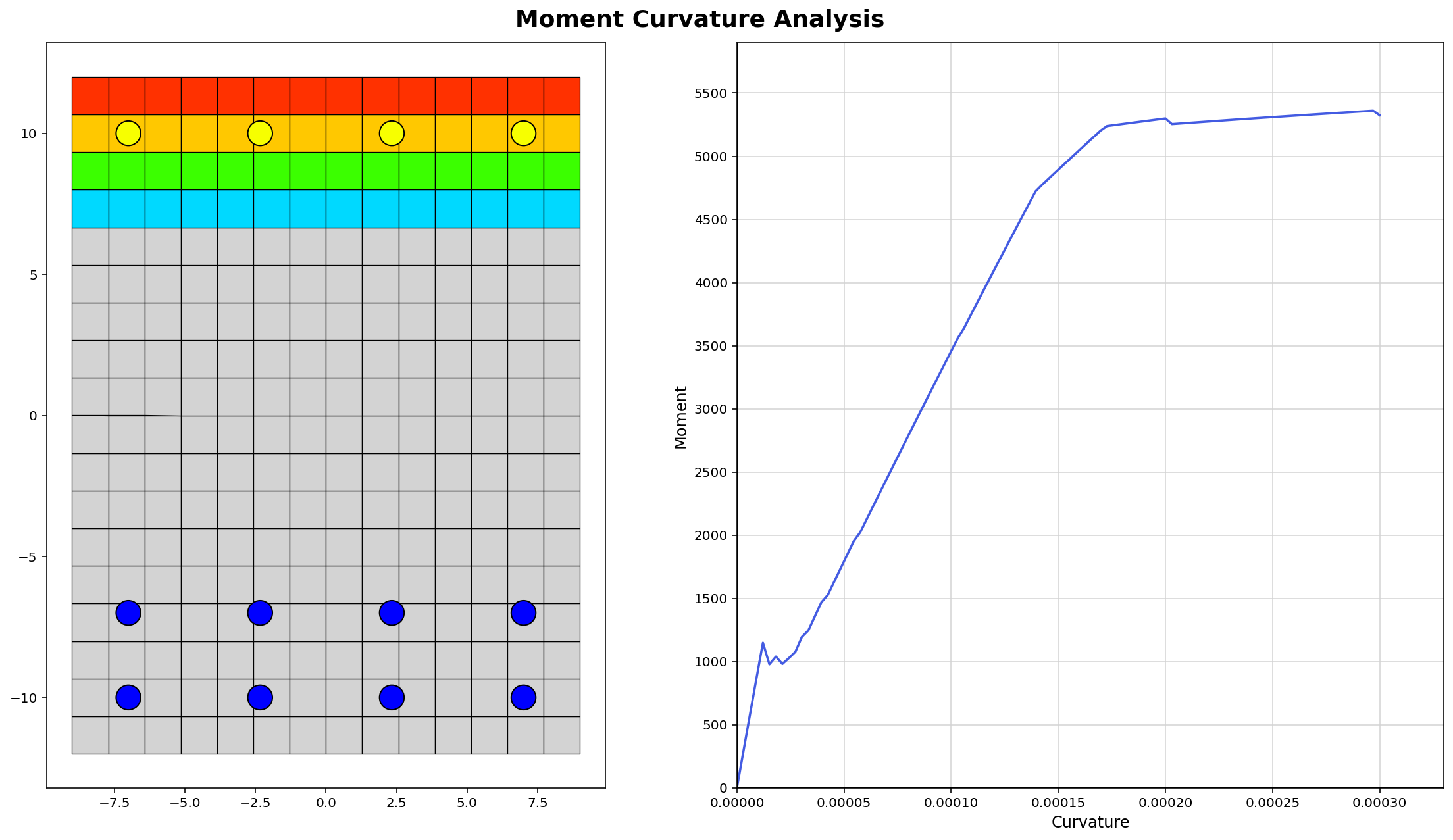Screen dimensions: 1453x840
Task: Select leftmost blue circle in upper blue row
Action: coord(128,613)
